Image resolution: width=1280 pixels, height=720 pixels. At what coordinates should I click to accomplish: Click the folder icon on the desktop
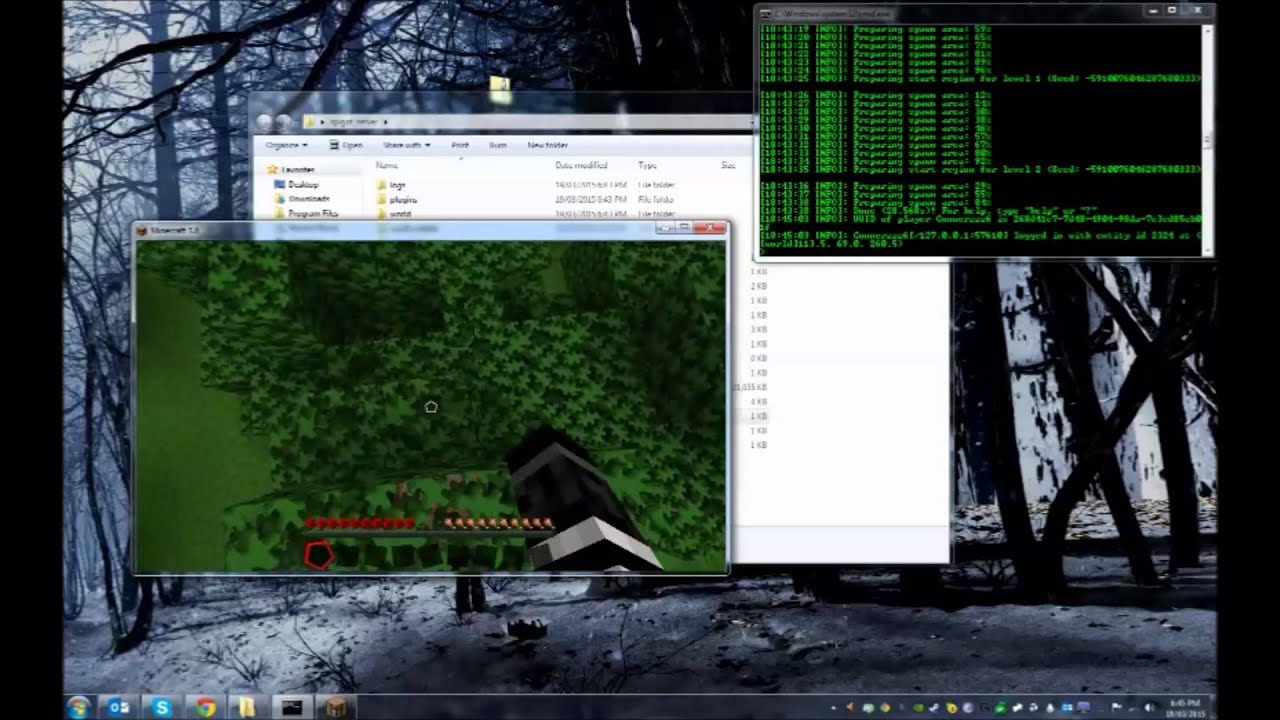tap(500, 88)
